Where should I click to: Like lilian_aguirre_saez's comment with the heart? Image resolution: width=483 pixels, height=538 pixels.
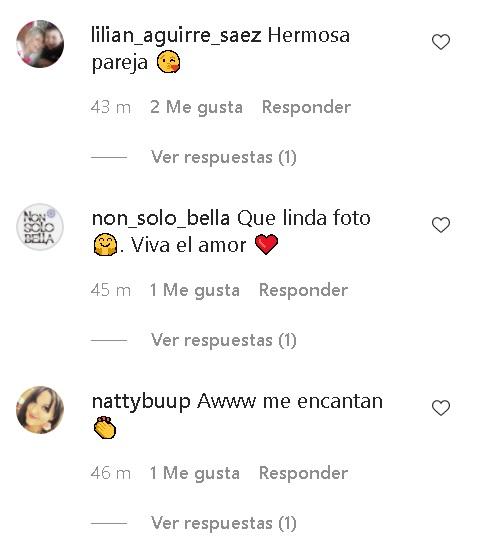pyautogui.click(x=440, y=42)
